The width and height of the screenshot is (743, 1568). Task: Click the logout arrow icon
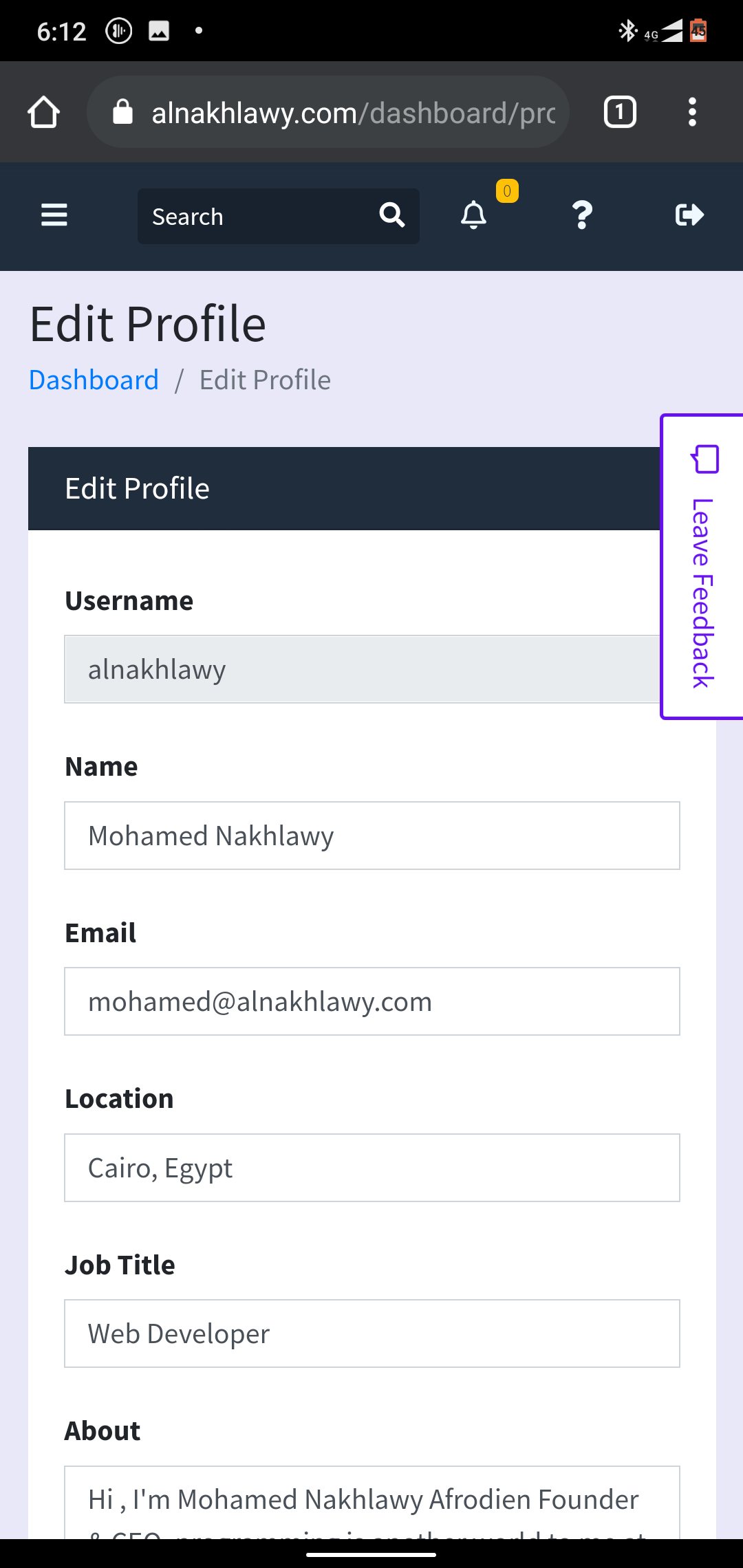pos(689,215)
